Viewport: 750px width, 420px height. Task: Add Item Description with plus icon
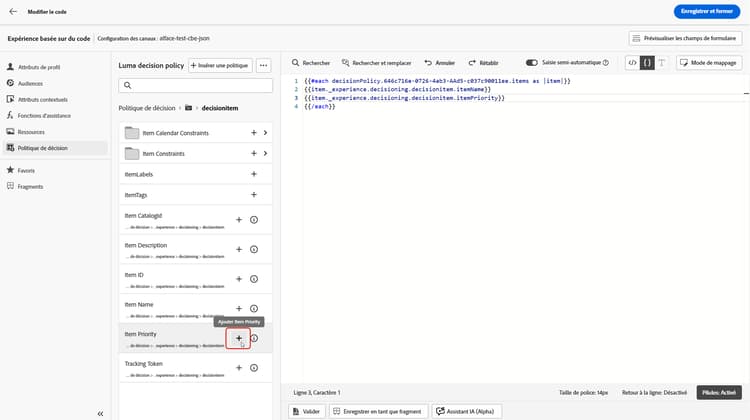239,249
